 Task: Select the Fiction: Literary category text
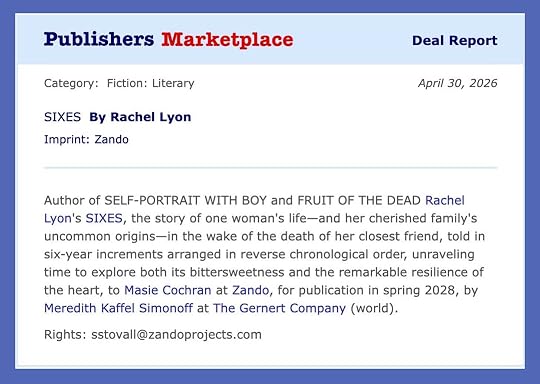pos(150,83)
